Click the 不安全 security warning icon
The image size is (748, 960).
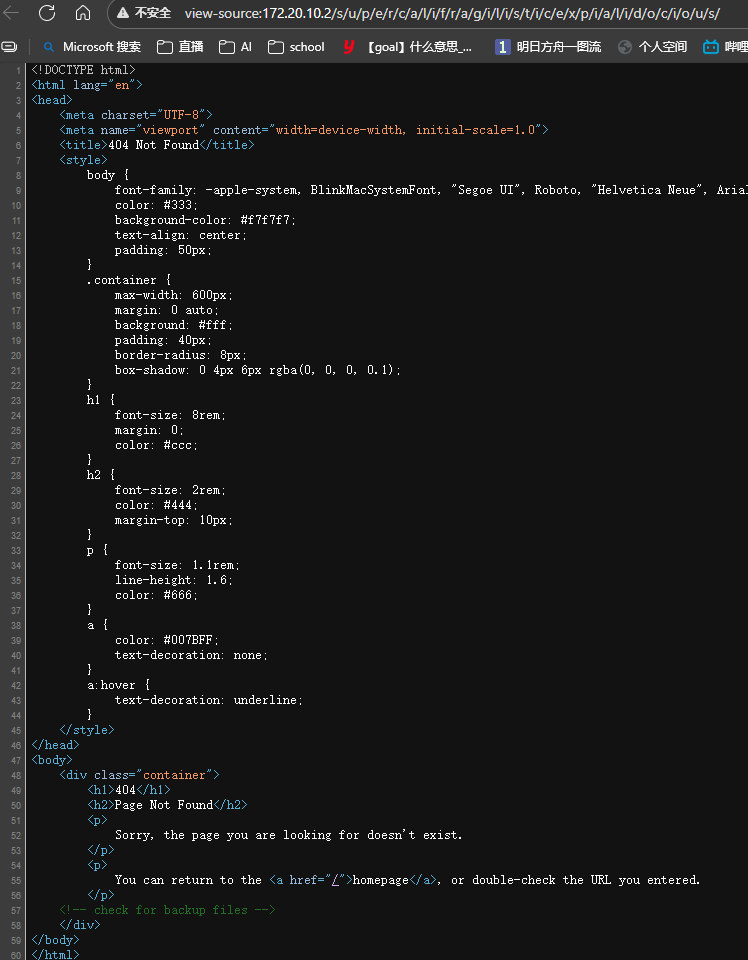[124, 13]
